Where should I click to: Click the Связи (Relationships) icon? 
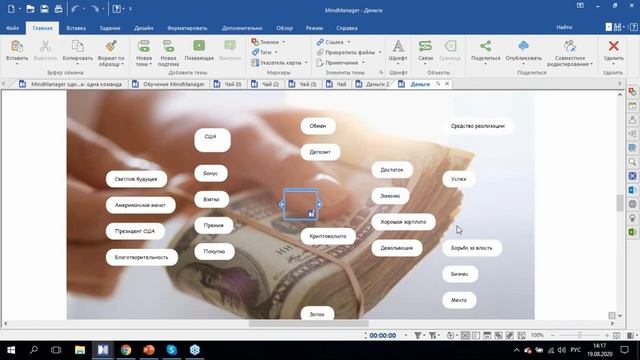pos(425,46)
